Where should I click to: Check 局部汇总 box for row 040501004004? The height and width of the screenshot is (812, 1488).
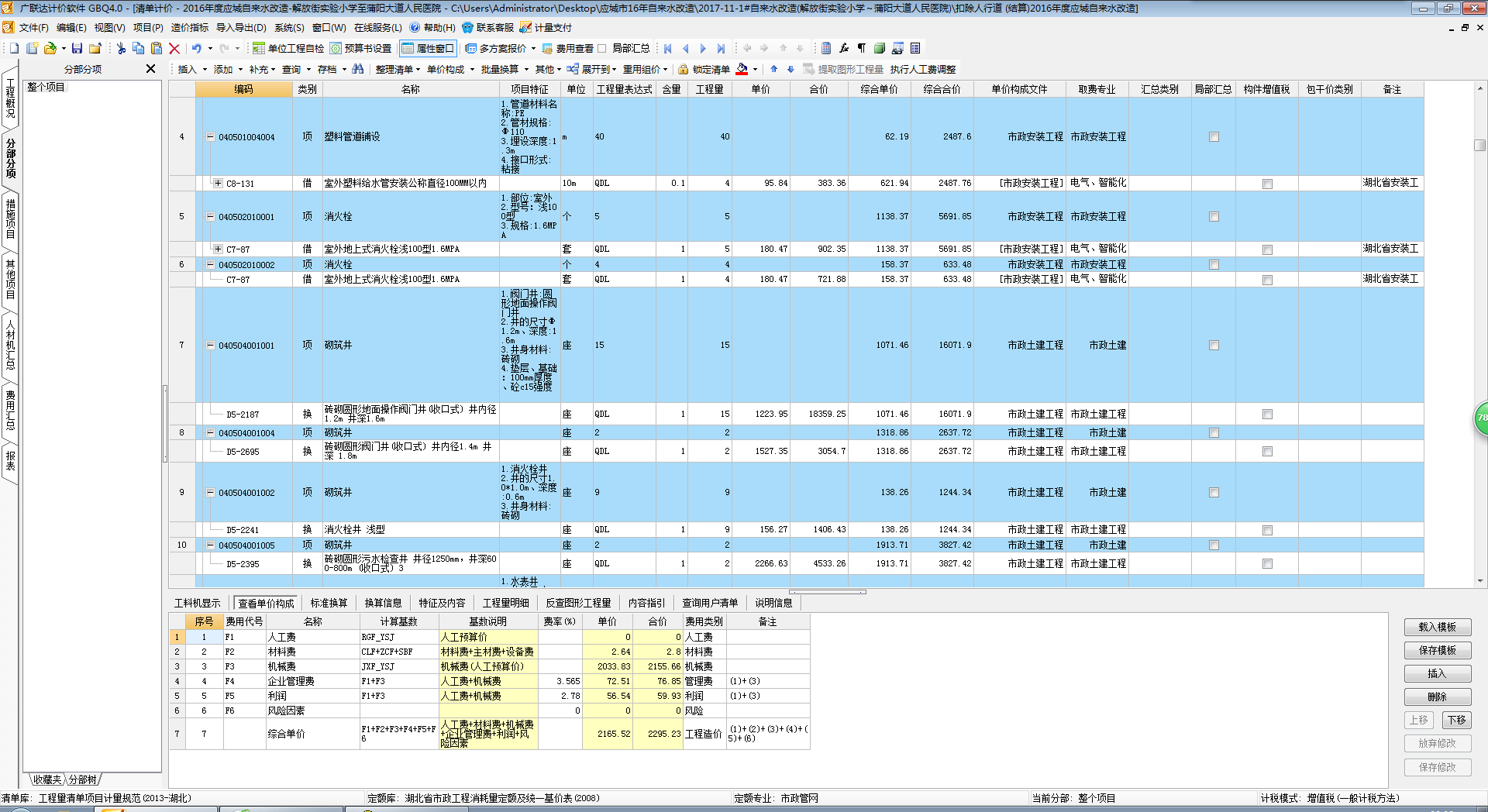coord(1214,137)
